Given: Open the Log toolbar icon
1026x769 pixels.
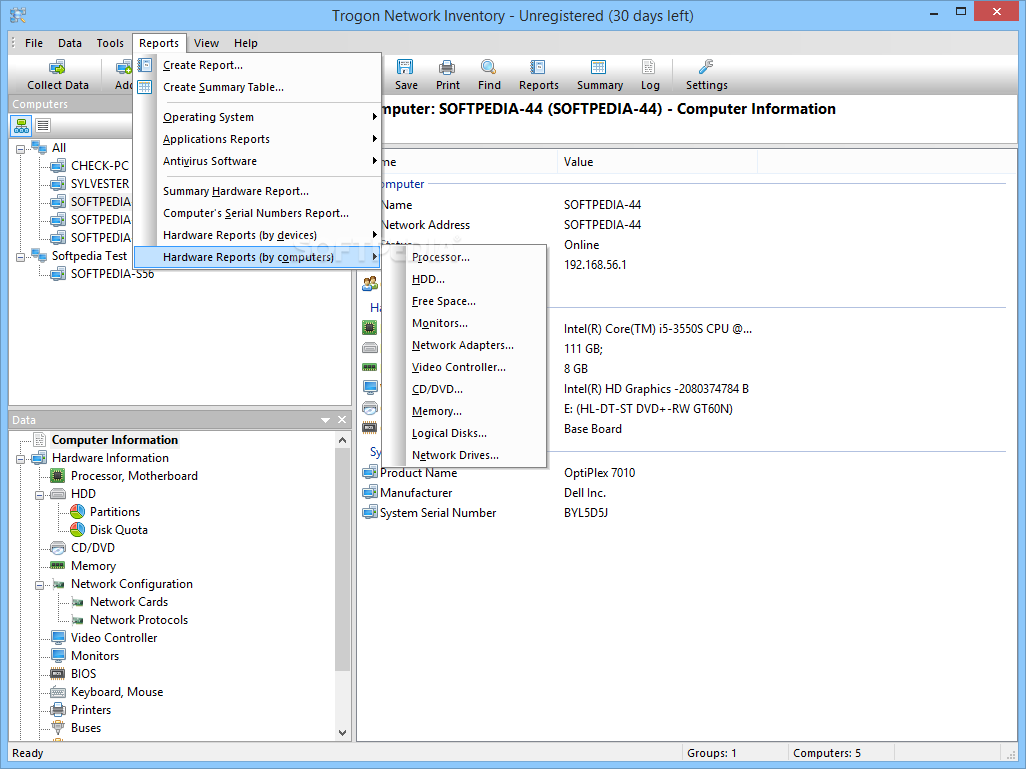Looking at the screenshot, I should click(x=649, y=67).
